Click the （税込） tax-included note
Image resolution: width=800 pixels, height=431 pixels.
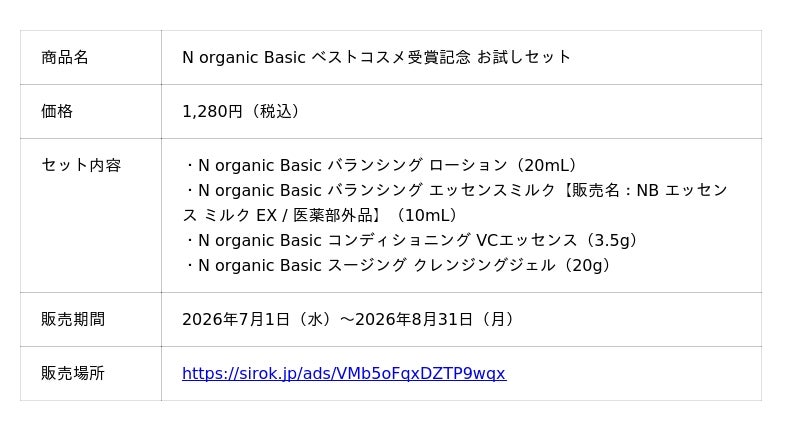273,111
